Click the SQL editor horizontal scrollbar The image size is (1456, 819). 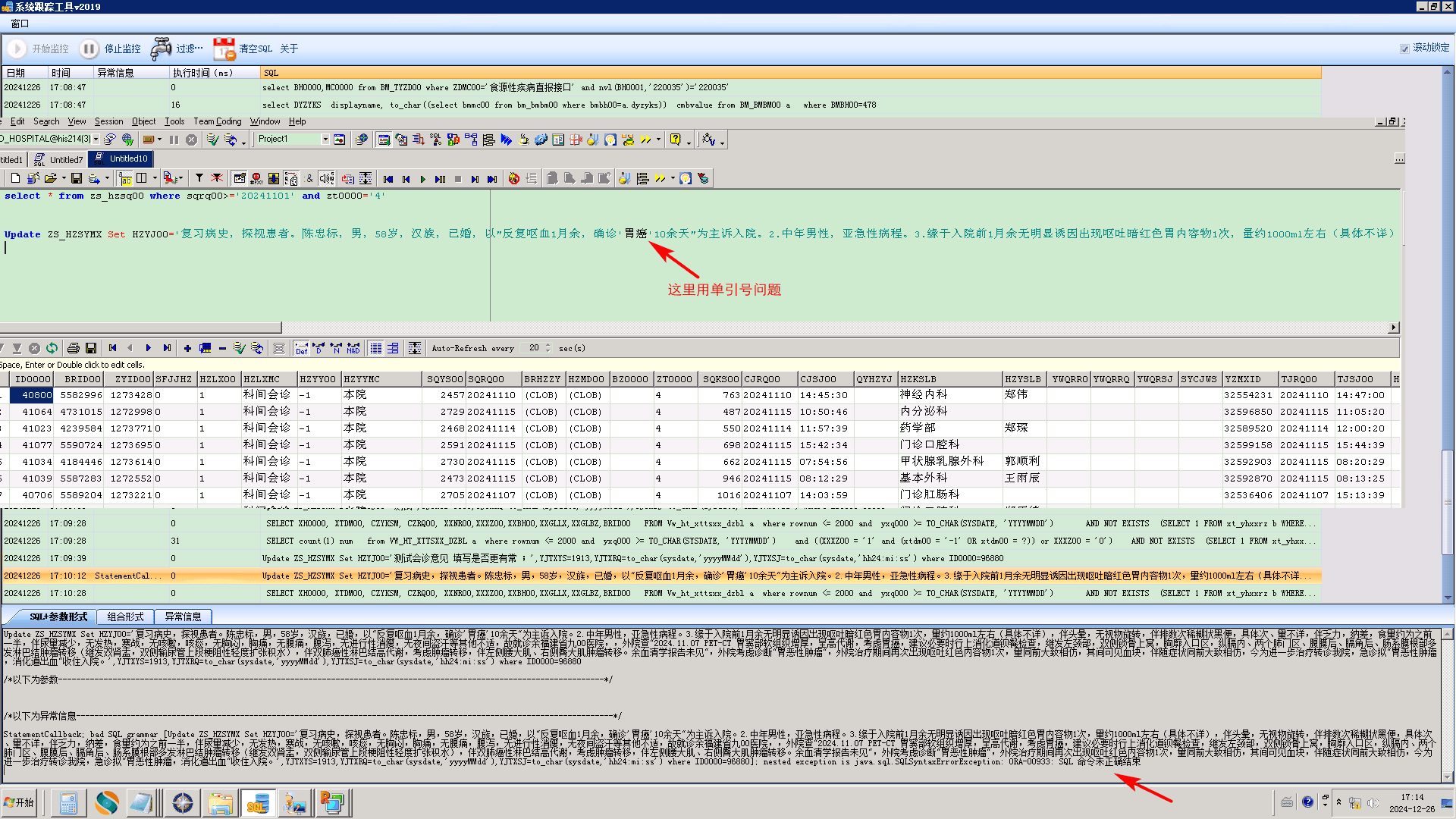[x=140, y=327]
